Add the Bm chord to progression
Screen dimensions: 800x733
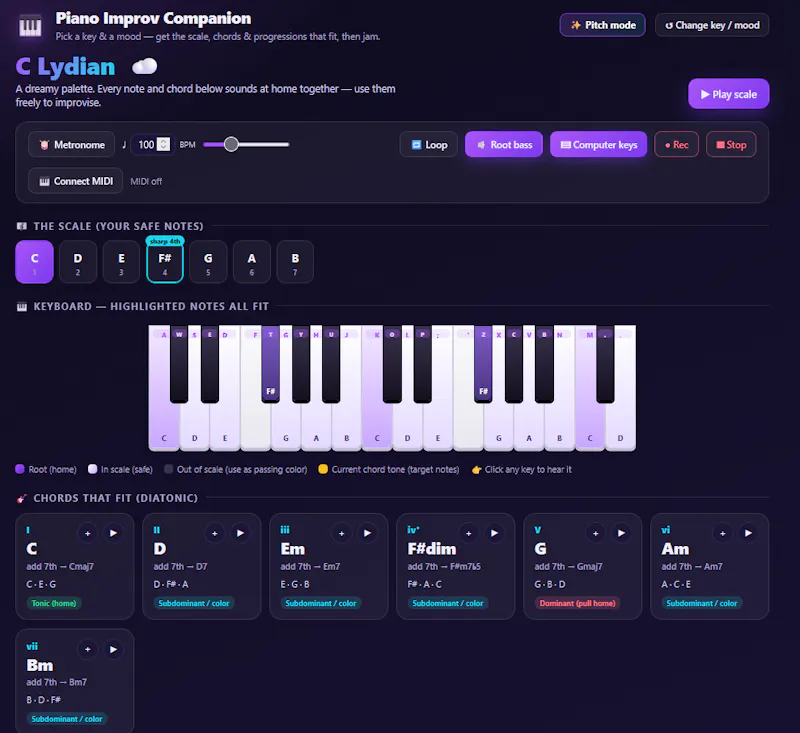pyautogui.click(x=88, y=649)
